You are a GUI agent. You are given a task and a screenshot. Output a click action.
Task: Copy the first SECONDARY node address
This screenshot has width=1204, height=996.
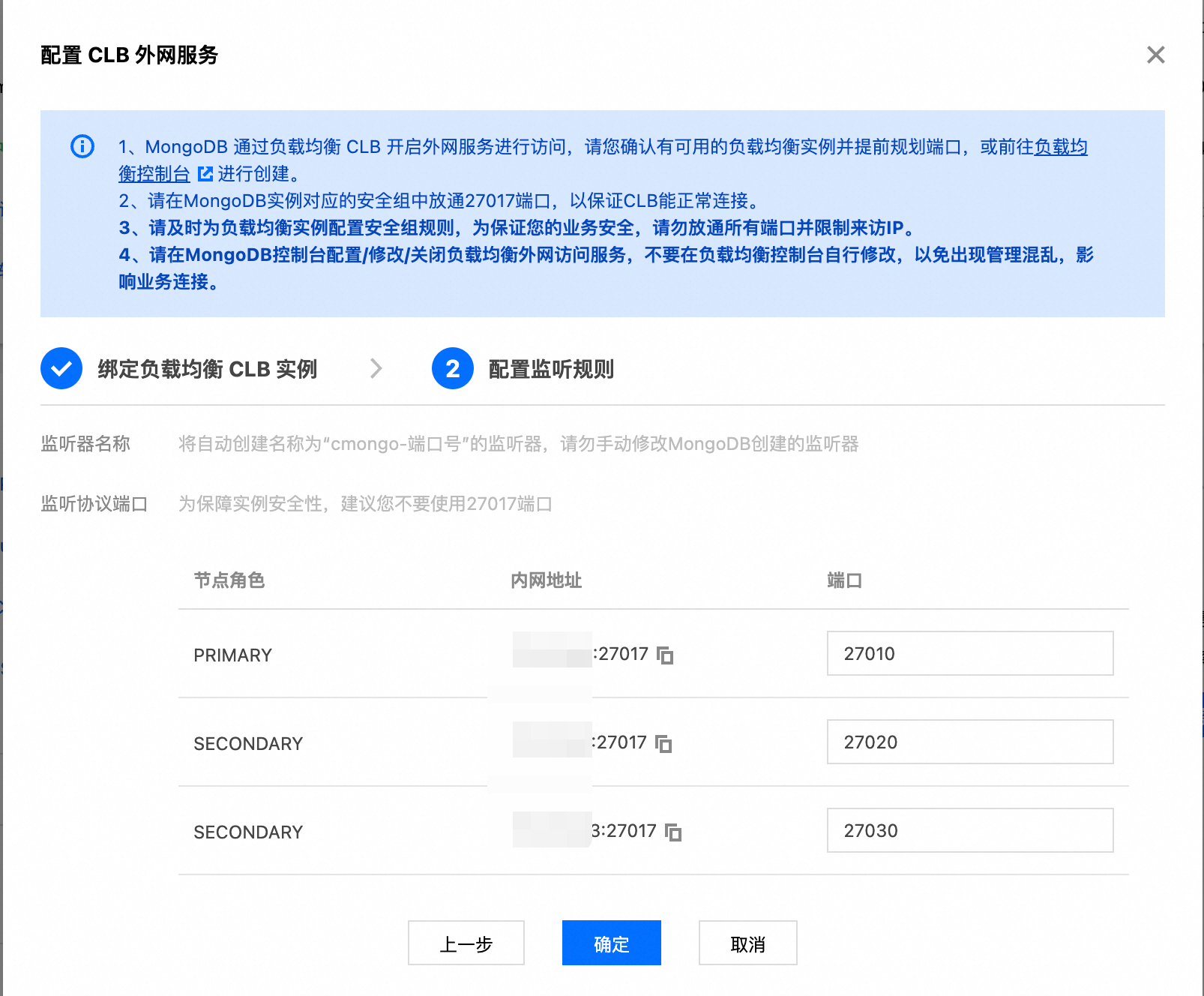point(663,744)
